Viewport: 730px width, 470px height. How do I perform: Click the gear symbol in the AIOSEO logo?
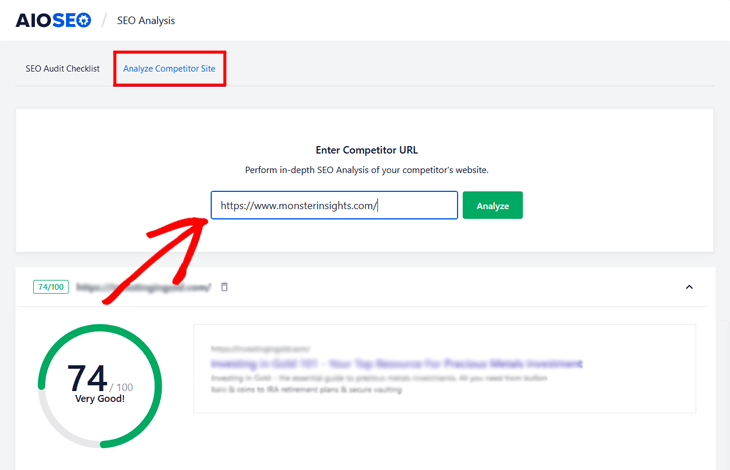(x=83, y=20)
